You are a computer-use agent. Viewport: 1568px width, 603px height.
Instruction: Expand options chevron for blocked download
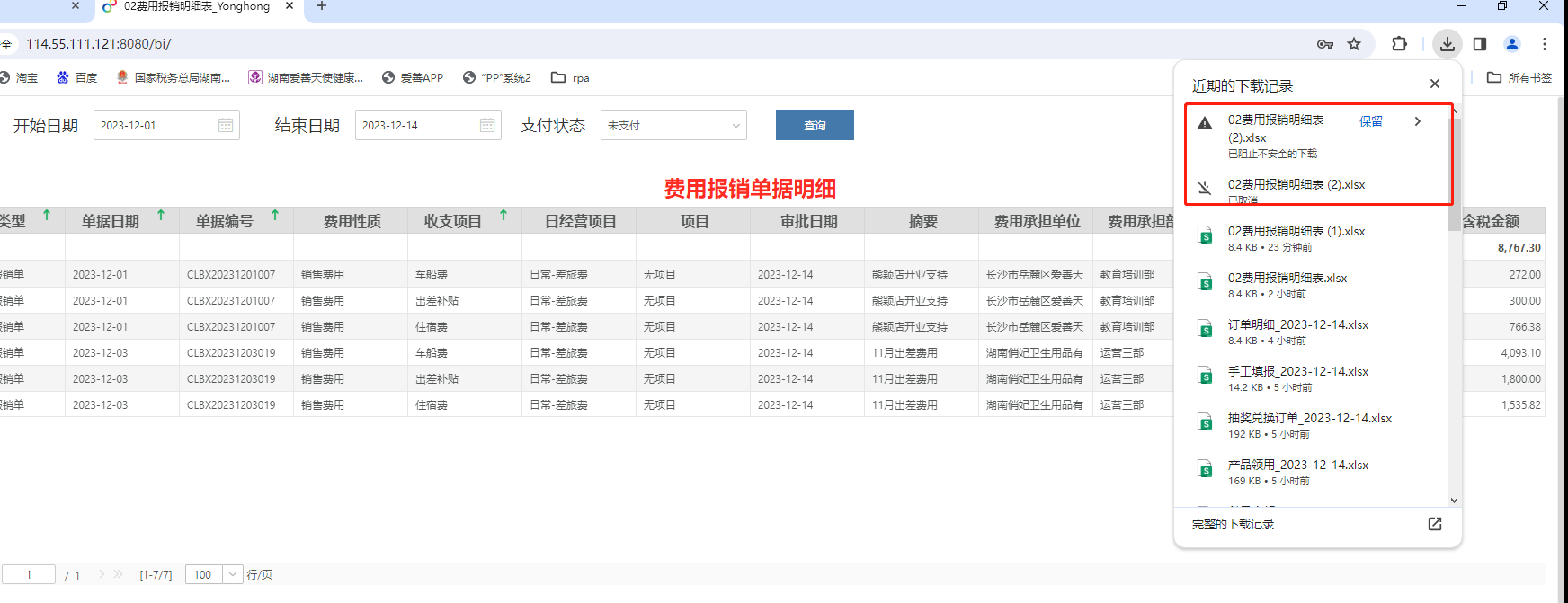tap(1418, 121)
